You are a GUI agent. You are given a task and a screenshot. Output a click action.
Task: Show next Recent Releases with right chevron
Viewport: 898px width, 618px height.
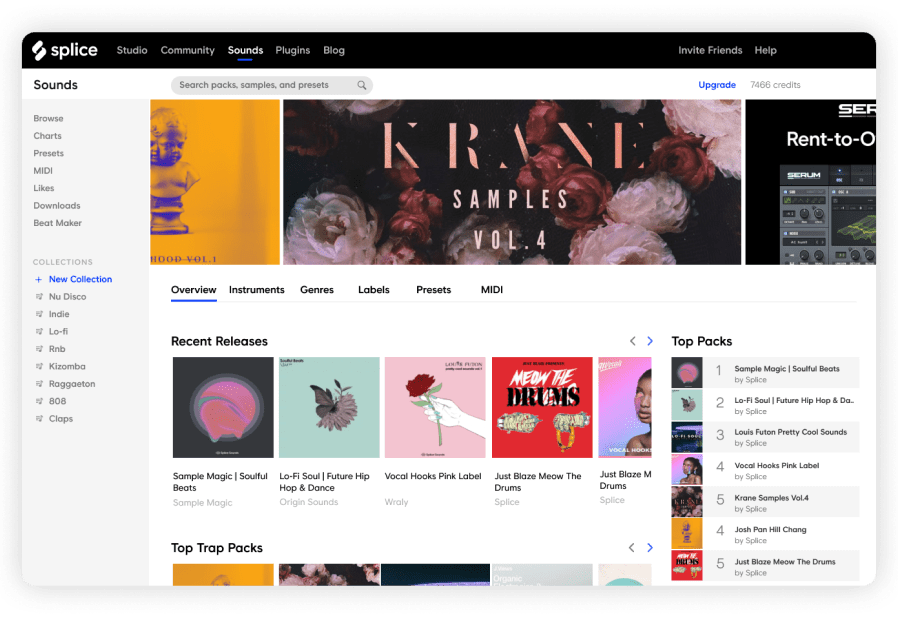click(x=650, y=341)
